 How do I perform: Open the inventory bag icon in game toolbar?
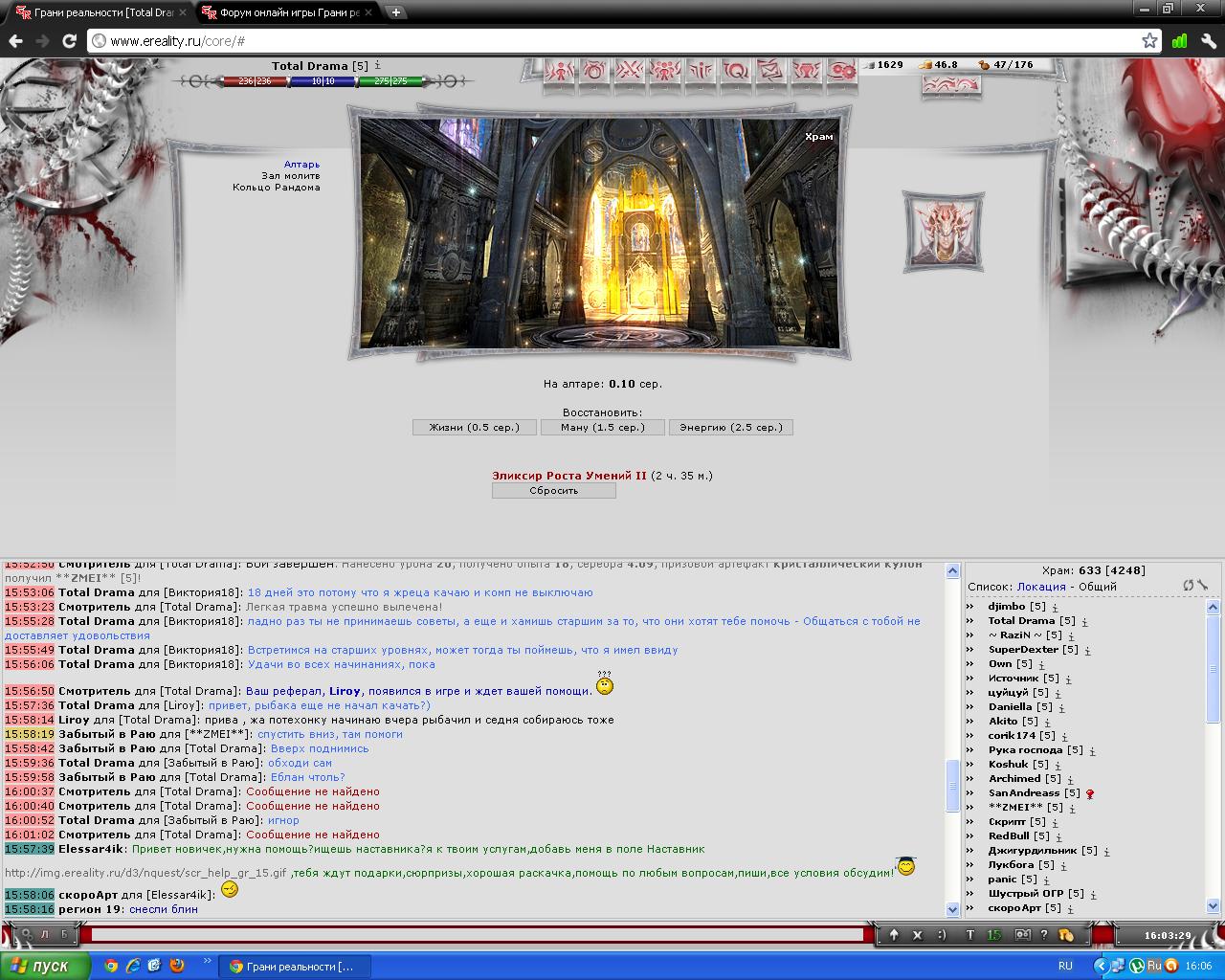click(594, 71)
